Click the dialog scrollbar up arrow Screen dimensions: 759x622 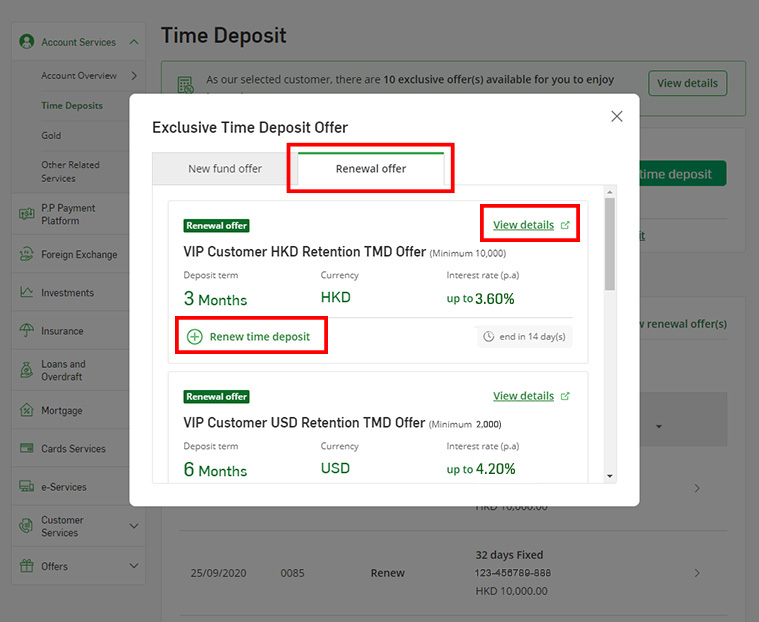click(x=610, y=192)
